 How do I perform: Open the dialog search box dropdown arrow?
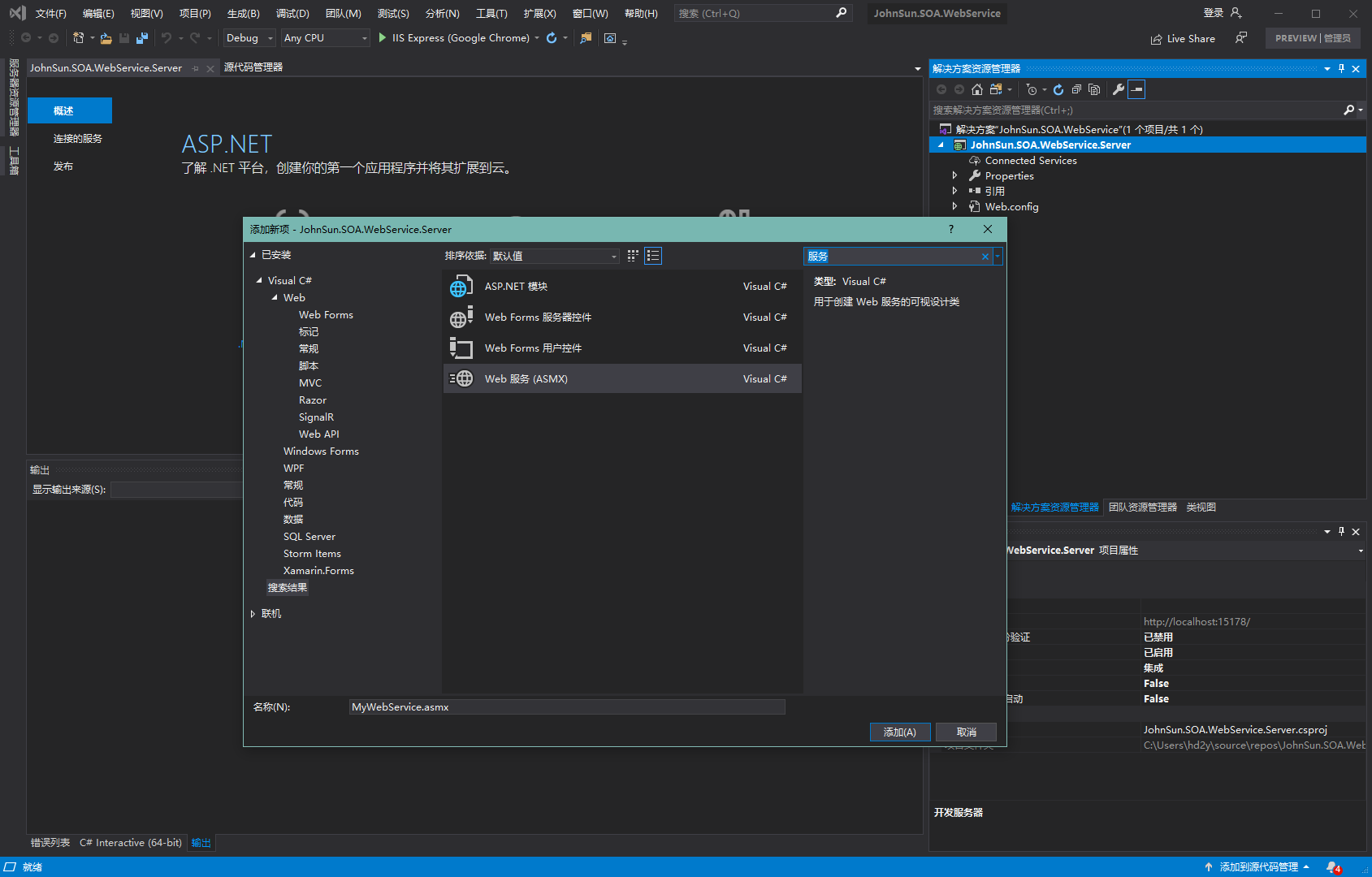point(998,257)
